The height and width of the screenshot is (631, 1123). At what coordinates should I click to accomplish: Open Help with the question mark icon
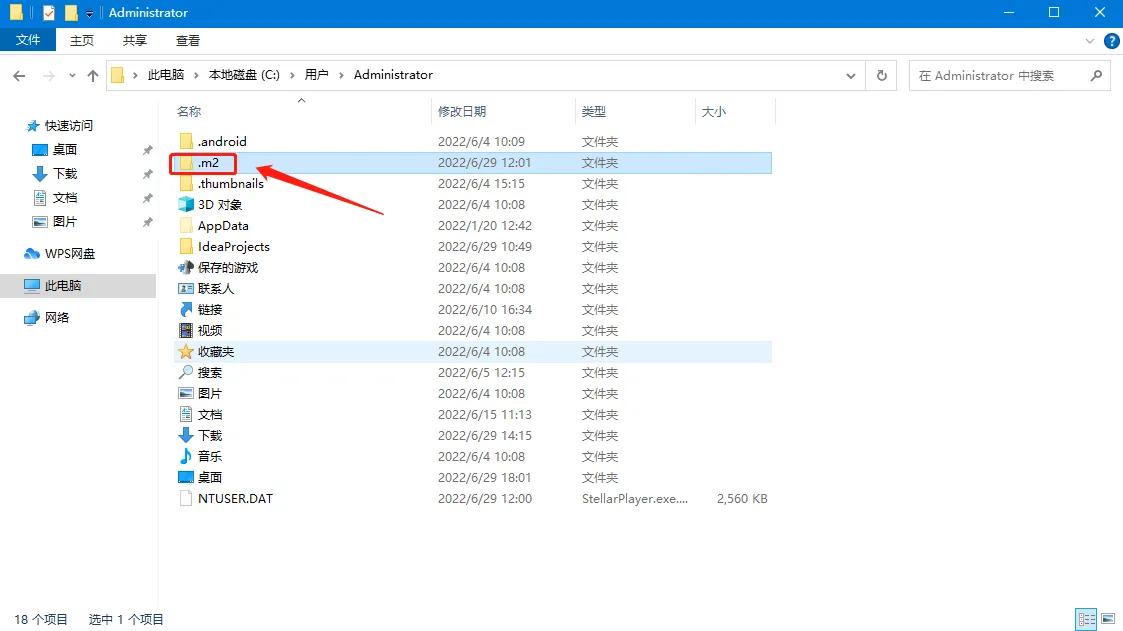pyautogui.click(x=1112, y=41)
